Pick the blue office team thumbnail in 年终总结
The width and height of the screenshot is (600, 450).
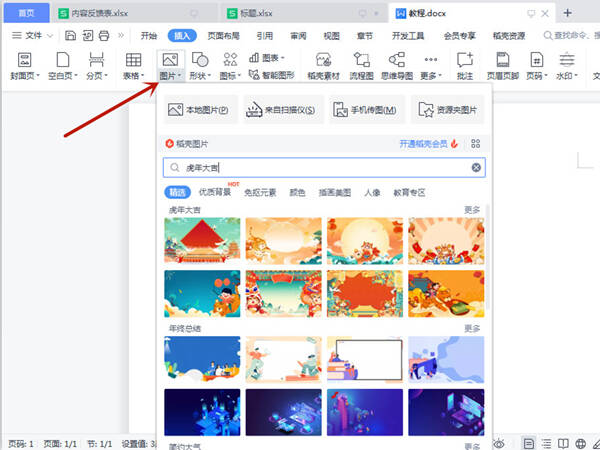[x=202, y=359]
